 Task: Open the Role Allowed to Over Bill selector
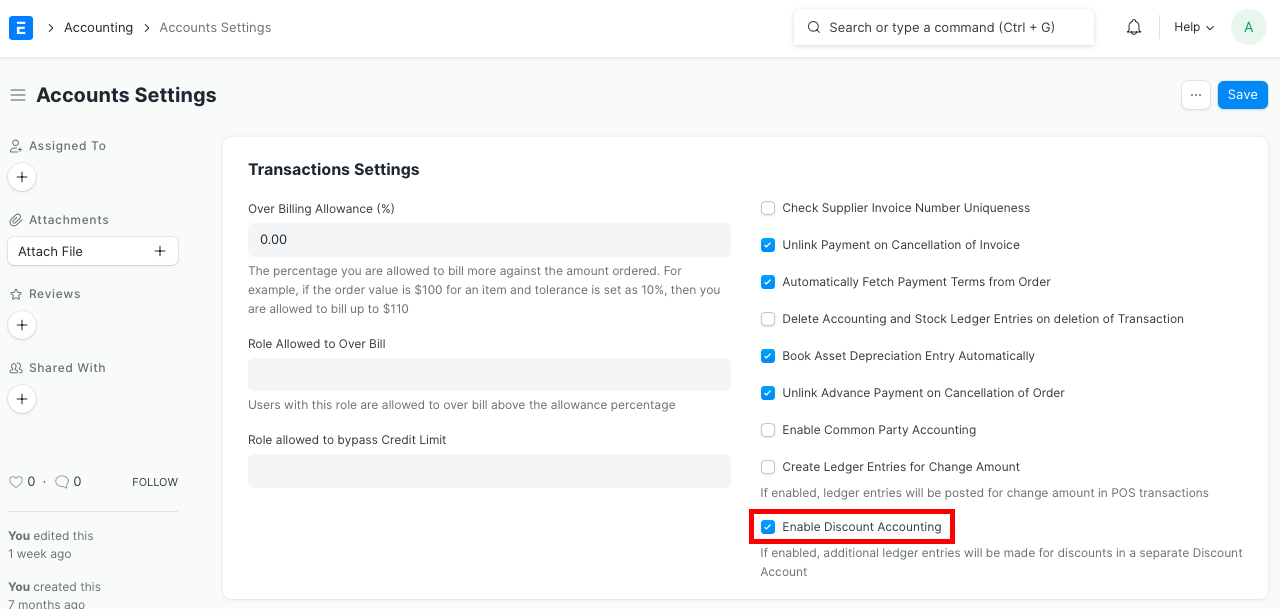coord(489,374)
